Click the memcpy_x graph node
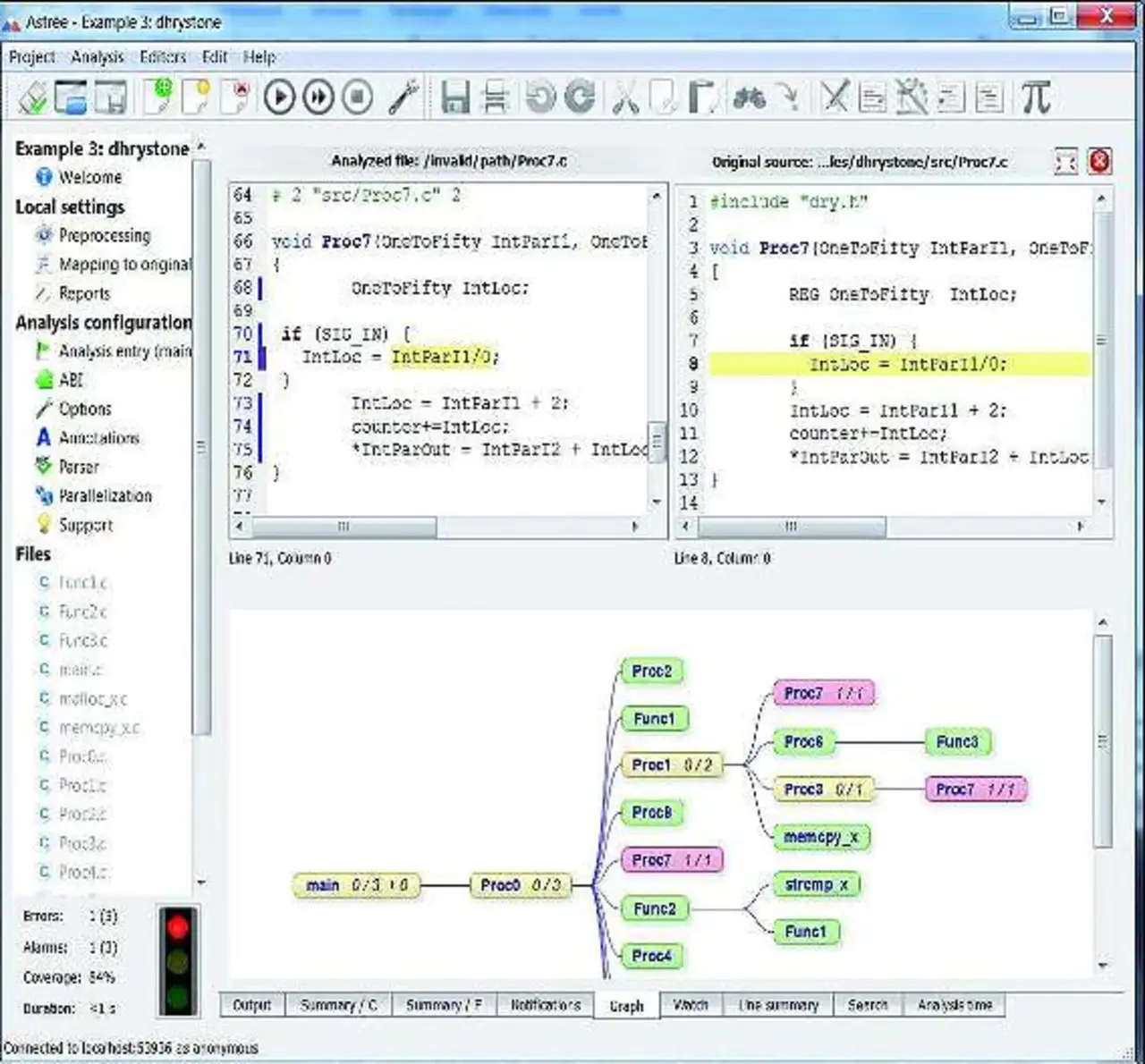1145x1064 pixels. [821, 837]
